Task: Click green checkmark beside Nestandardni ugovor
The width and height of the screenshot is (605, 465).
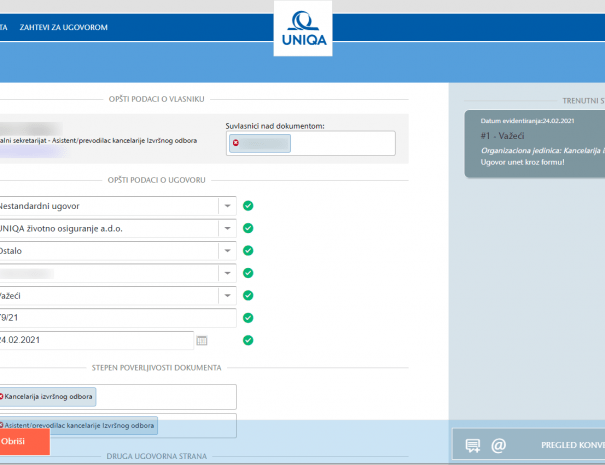Action: pos(248,206)
